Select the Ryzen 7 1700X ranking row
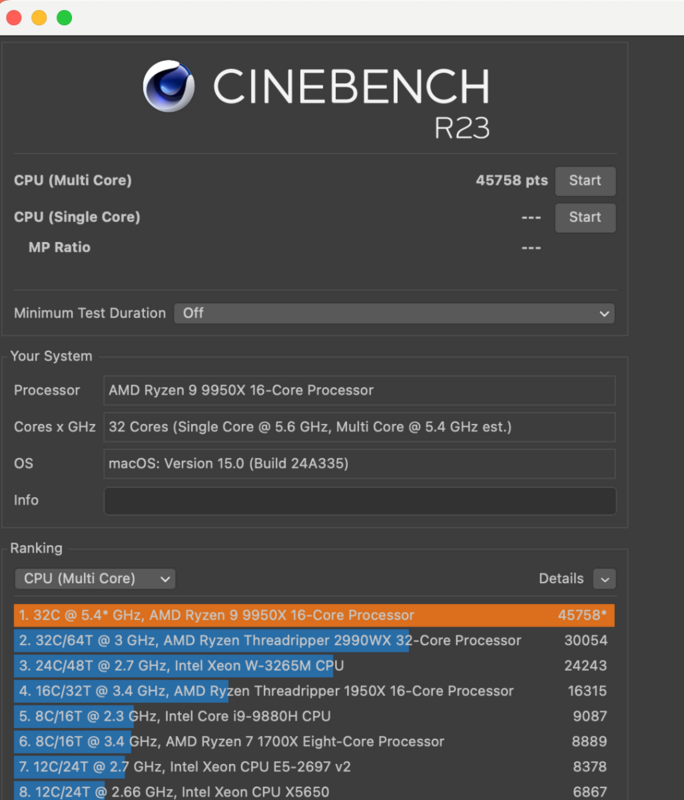684x800 pixels. point(314,742)
